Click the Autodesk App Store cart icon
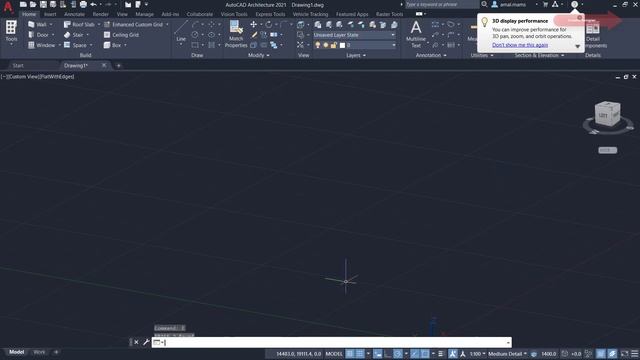The height and width of the screenshot is (360, 640). (x=545, y=4)
